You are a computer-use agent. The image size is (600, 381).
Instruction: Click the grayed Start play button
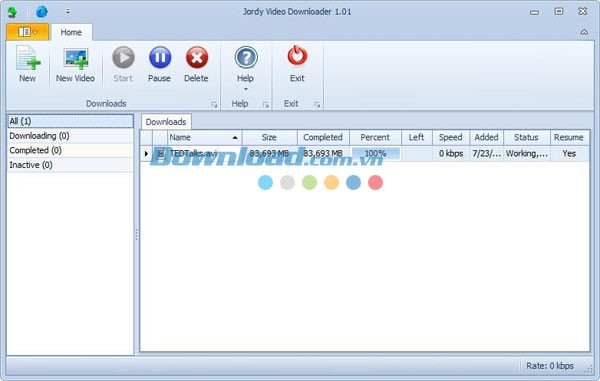point(123,57)
